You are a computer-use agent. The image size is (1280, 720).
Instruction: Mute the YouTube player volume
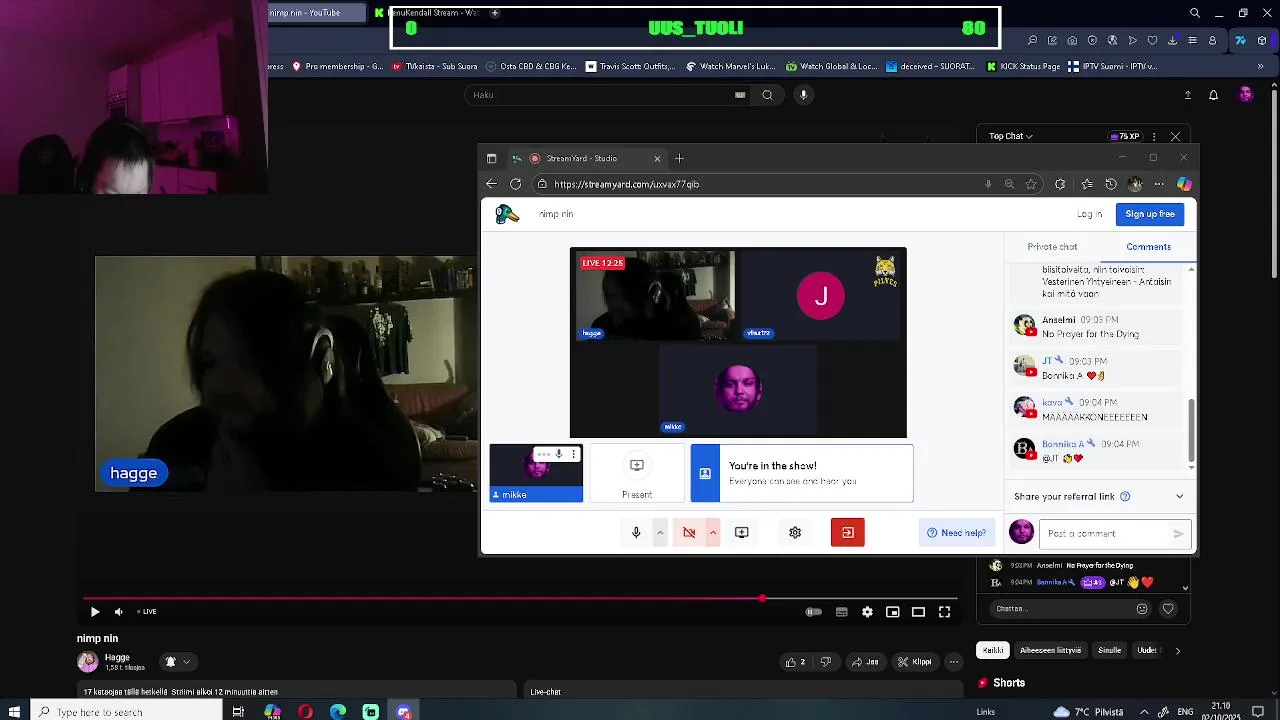click(118, 612)
